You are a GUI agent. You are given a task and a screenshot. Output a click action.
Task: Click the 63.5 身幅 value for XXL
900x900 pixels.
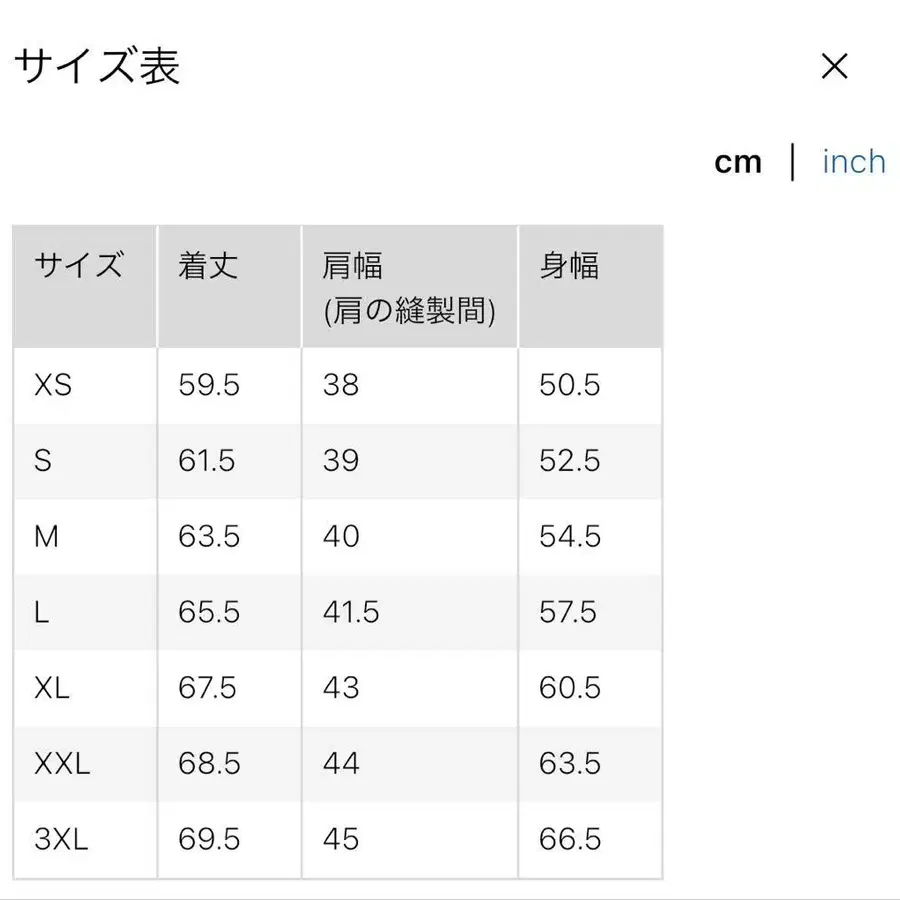coord(568,764)
